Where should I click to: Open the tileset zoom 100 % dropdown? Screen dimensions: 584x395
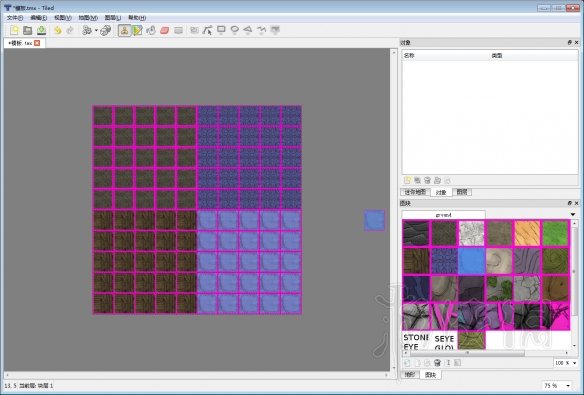pyautogui.click(x=565, y=363)
